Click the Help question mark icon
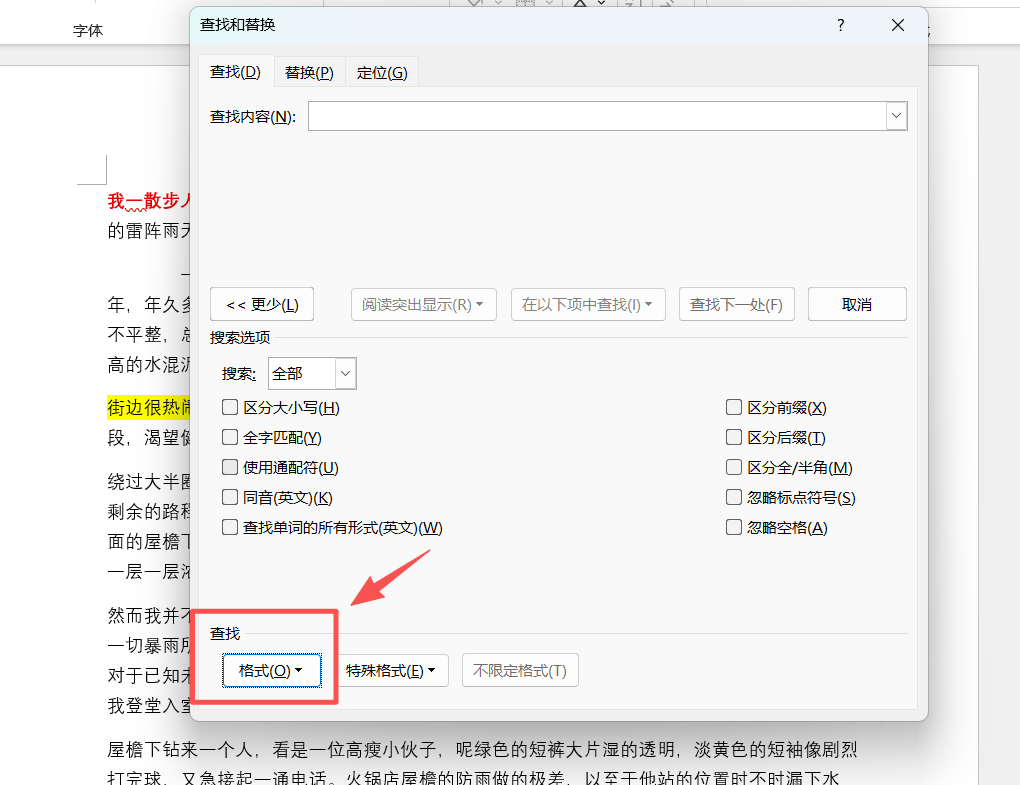Screen dimensions: 1020x785 tap(839, 25)
